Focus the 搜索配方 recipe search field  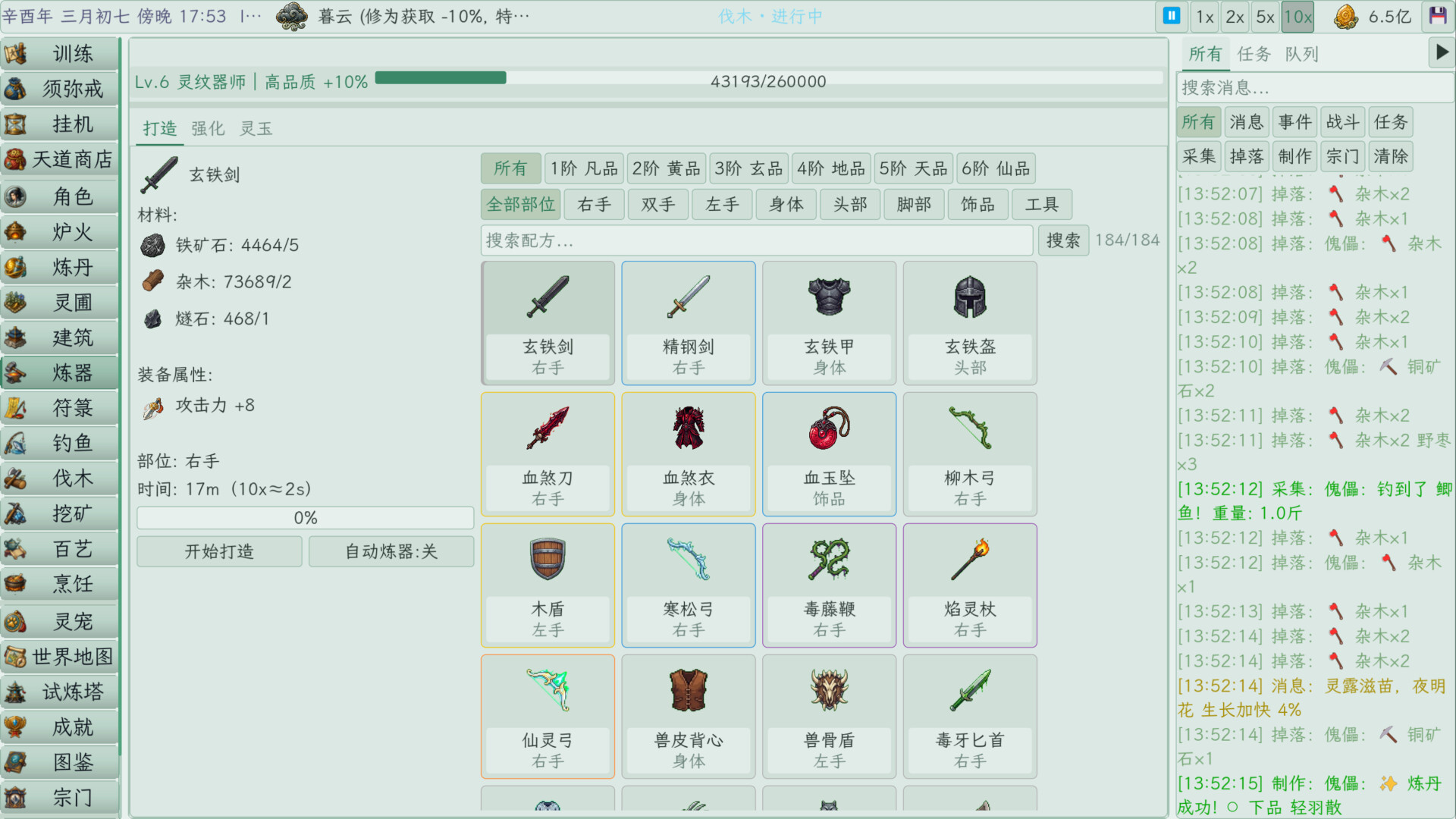click(757, 240)
